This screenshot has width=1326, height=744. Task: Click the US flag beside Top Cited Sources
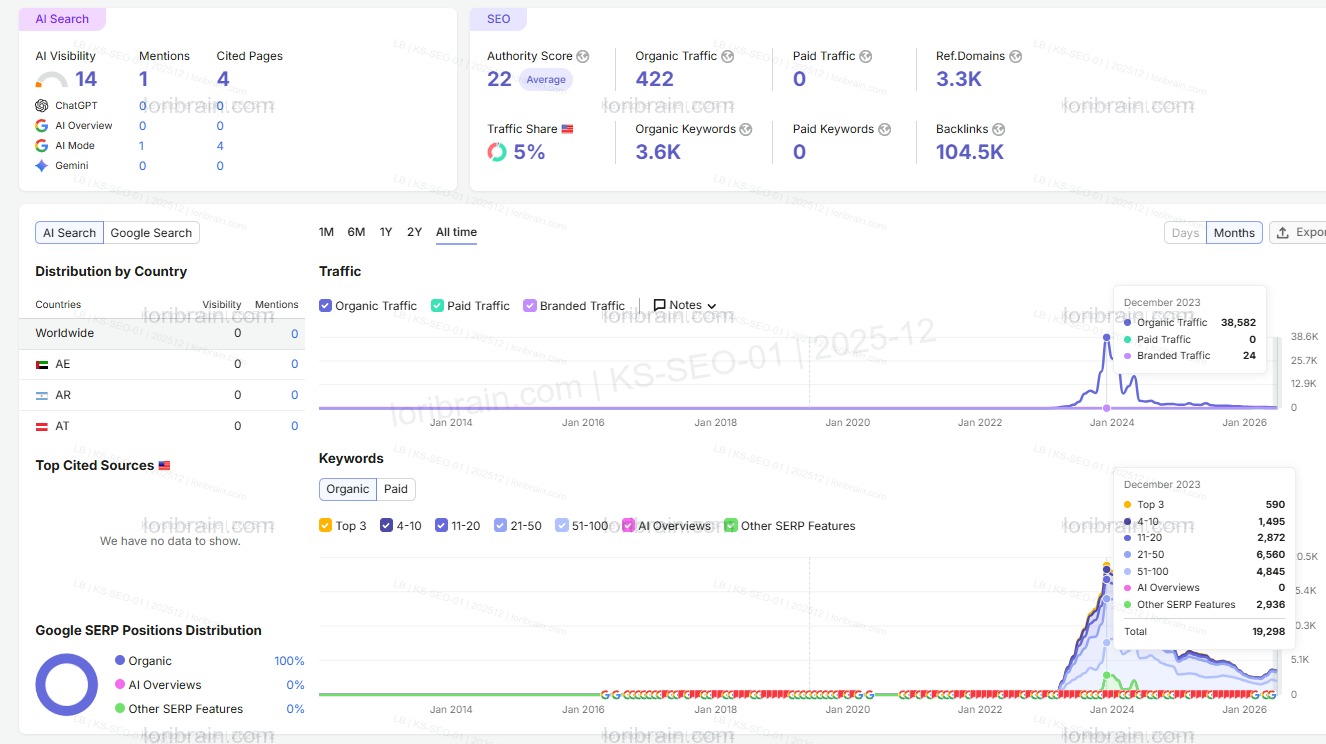tap(164, 465)
